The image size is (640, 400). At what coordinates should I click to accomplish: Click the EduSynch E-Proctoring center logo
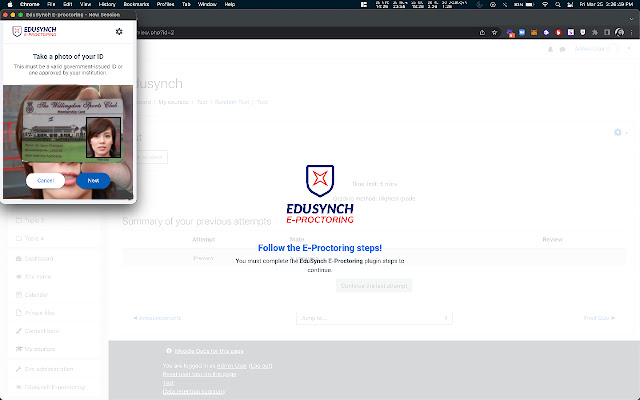(320, 194)
